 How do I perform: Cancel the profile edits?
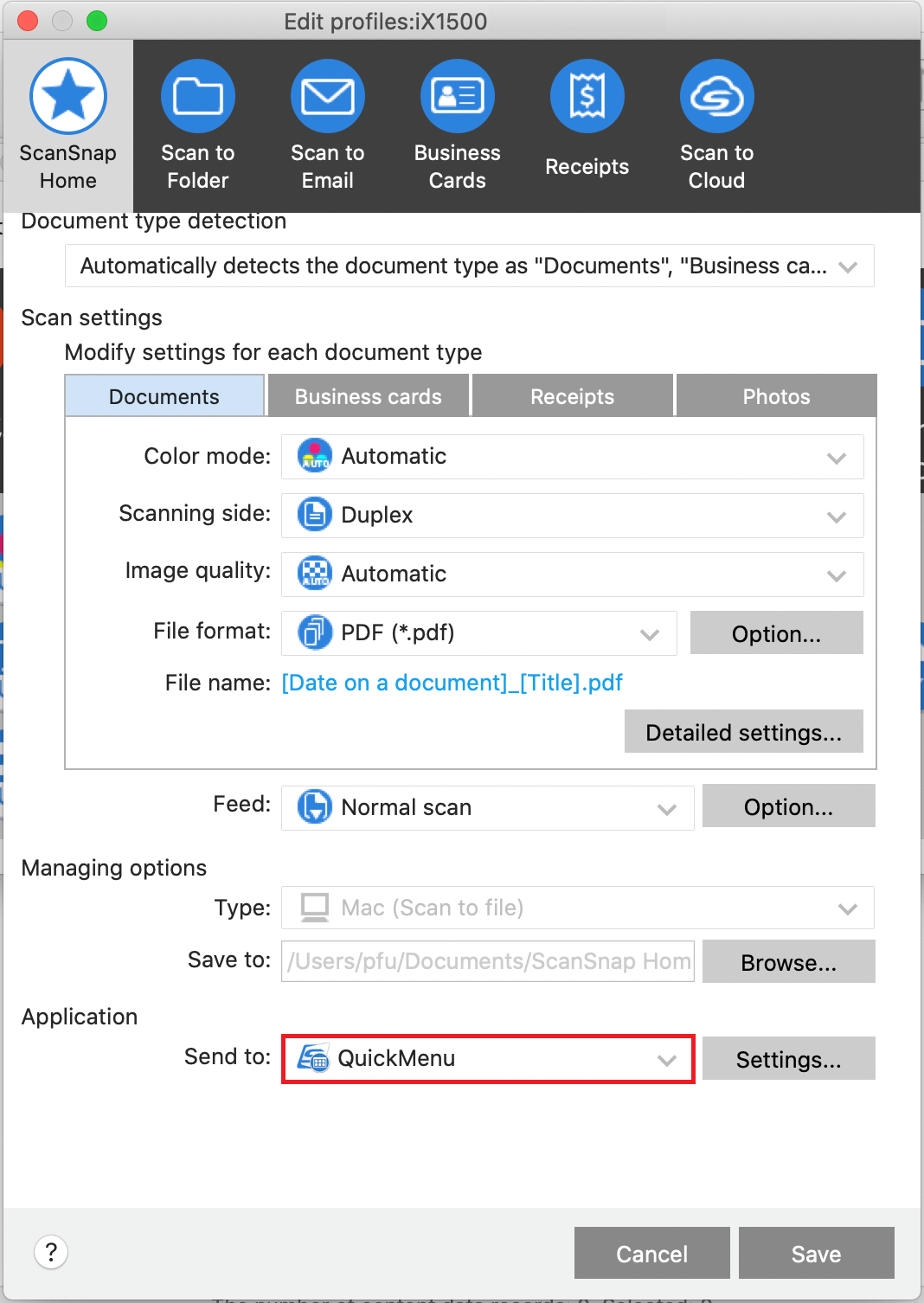click(x=652, y=1253)
